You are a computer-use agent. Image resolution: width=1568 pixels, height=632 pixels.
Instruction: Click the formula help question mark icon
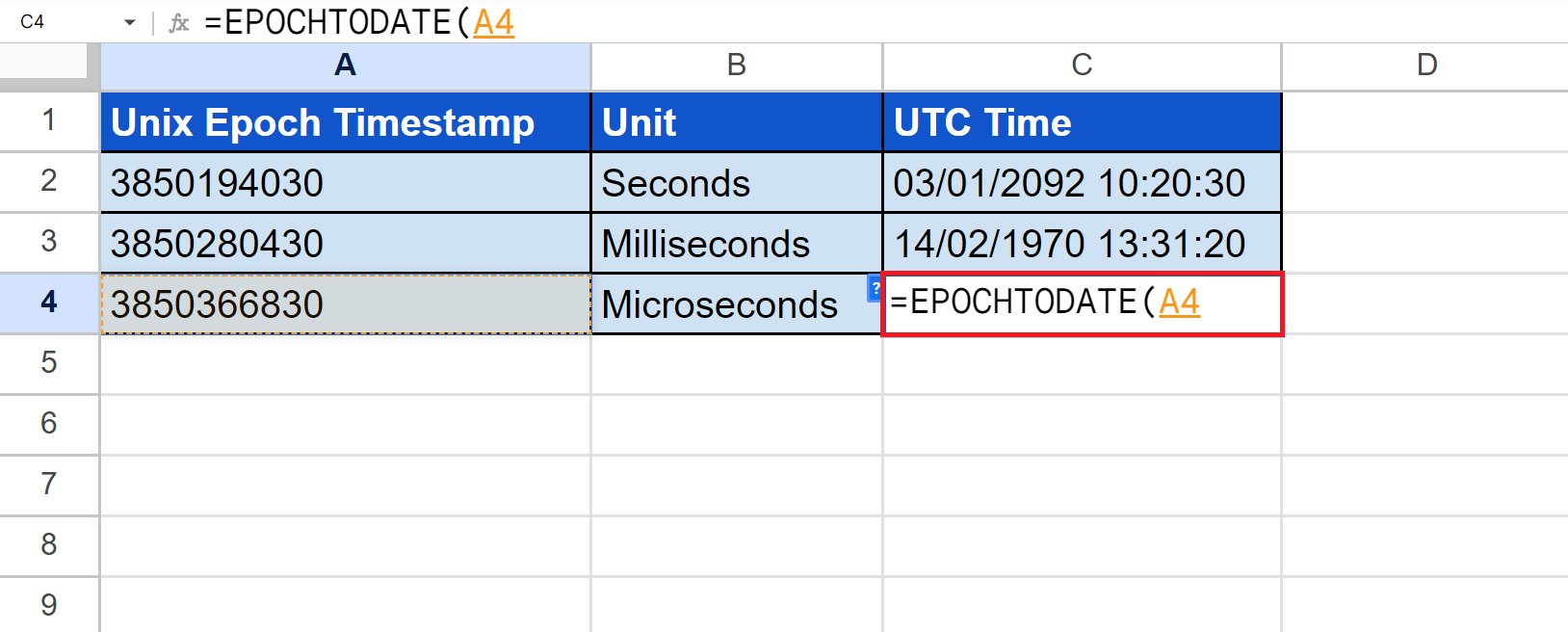875,288
